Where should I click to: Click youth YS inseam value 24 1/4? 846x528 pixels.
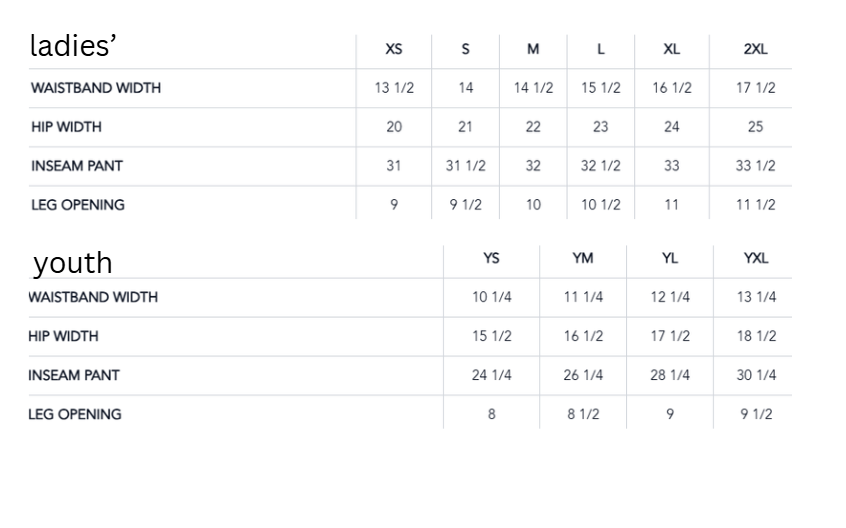(x=492, y=375)
